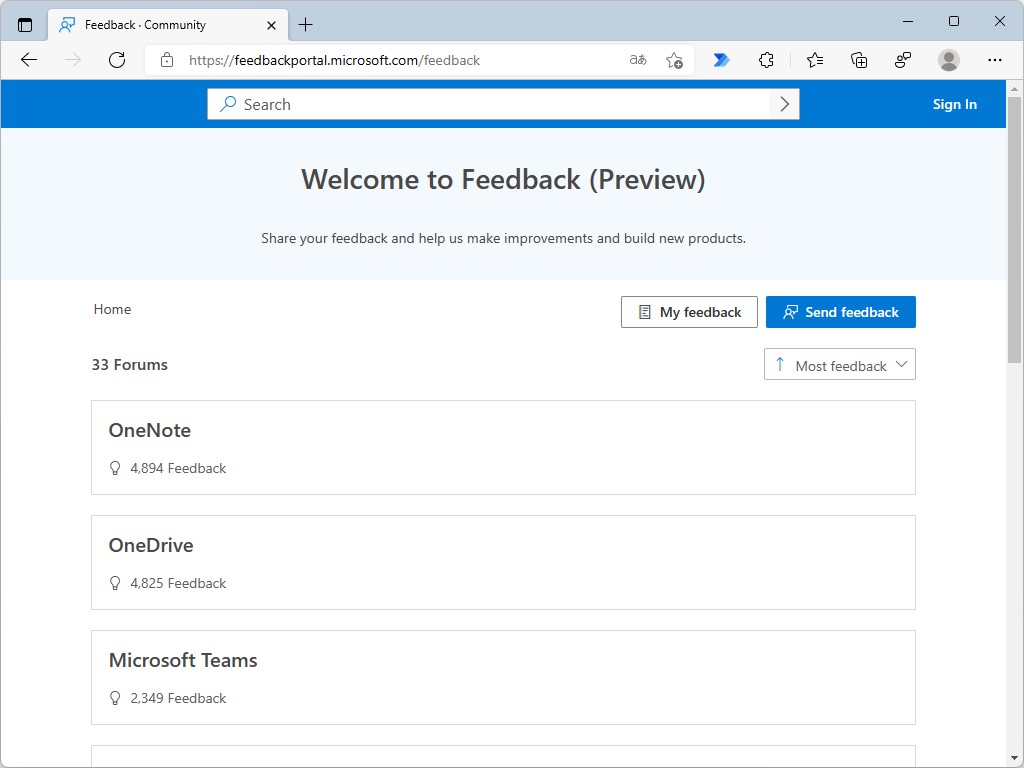Image resolution: width=1024 pixels, height=768 pixels.
Task: Open the Extensions menu
Action: coord(767,60)
